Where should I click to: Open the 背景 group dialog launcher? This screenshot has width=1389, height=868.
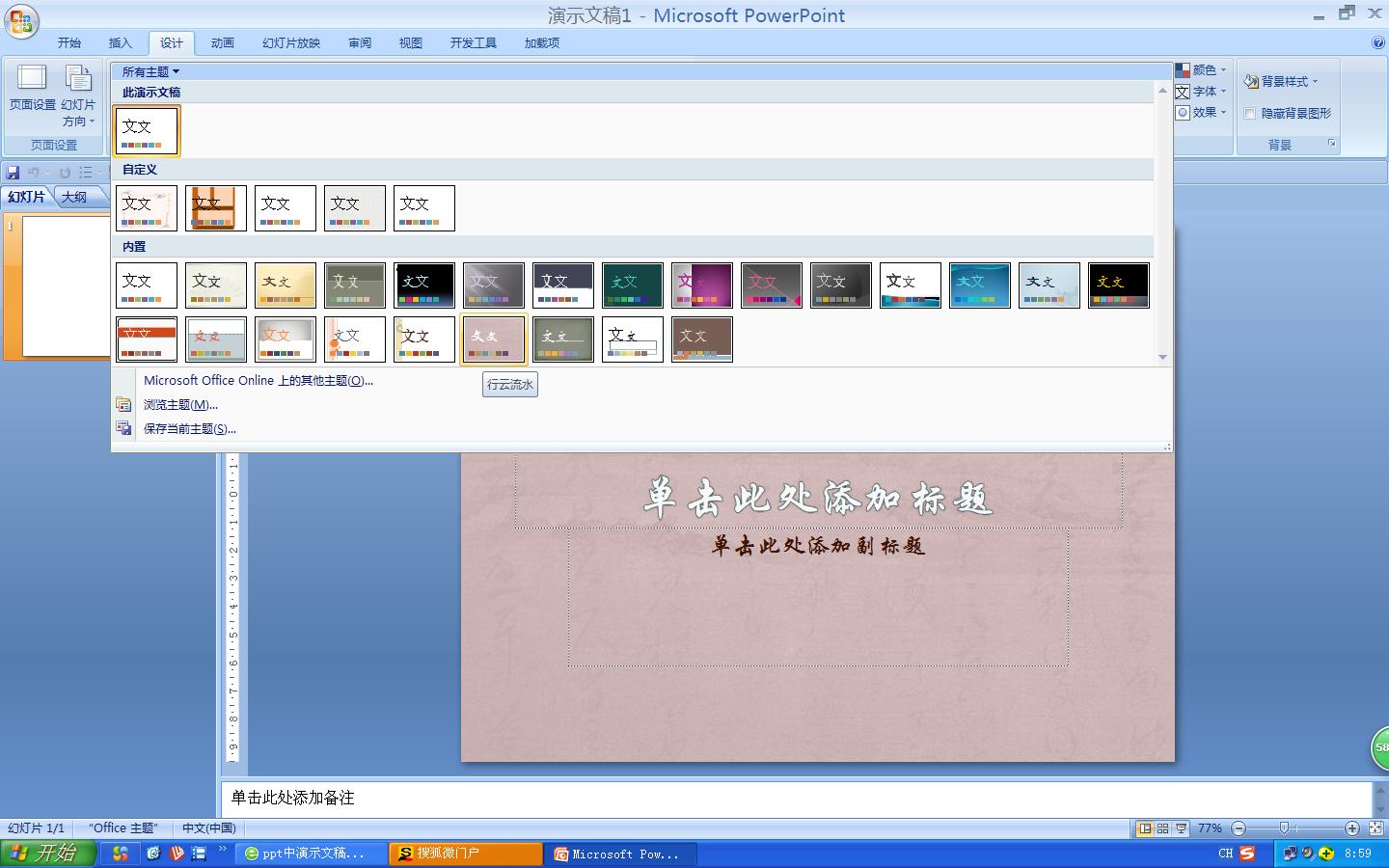pos(1332,144)
